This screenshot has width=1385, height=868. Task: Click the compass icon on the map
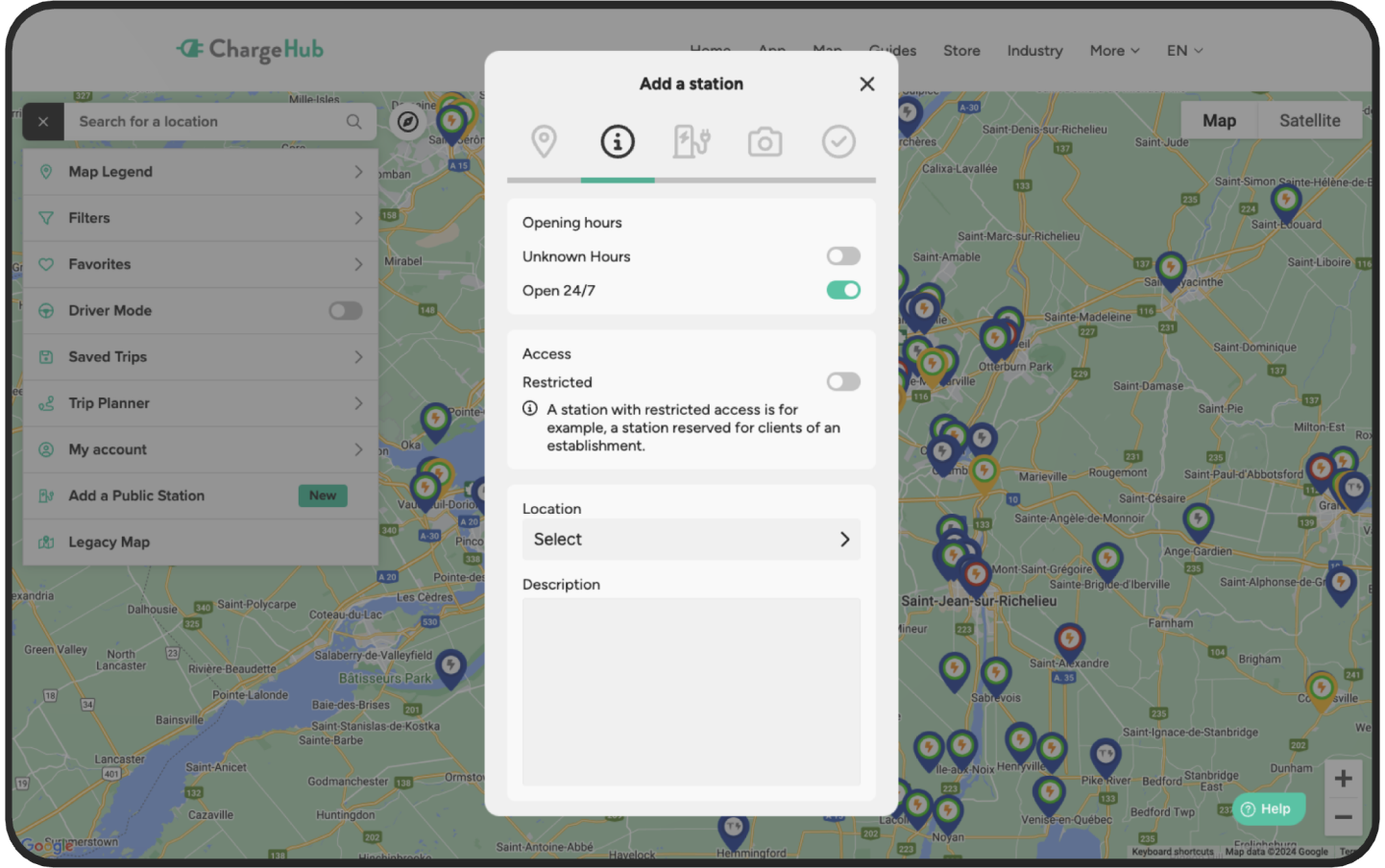(408, 123)
